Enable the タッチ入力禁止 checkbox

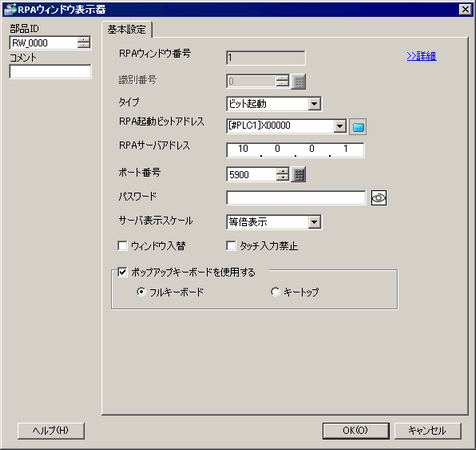(x=230, y=246)
